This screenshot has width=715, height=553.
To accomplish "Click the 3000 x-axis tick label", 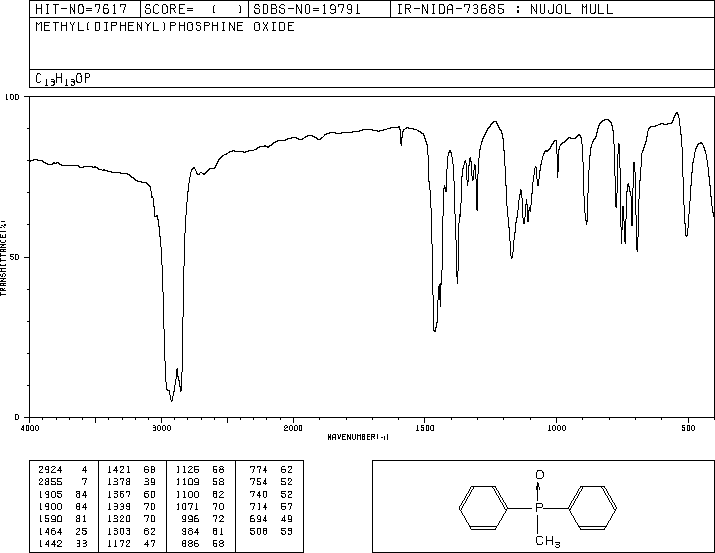I will pos(161,428).
